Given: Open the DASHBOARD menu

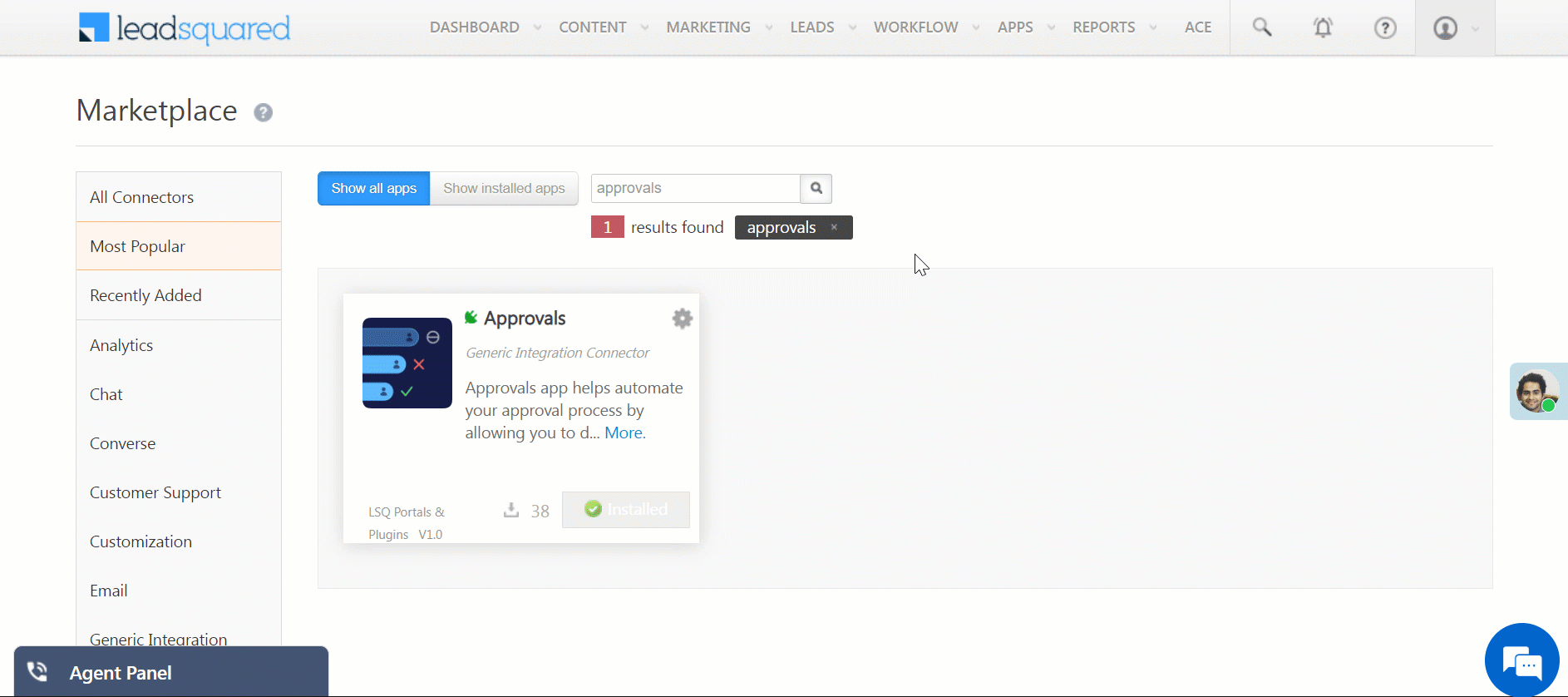Looking at the screenshot, I should (x=475, y=27).
